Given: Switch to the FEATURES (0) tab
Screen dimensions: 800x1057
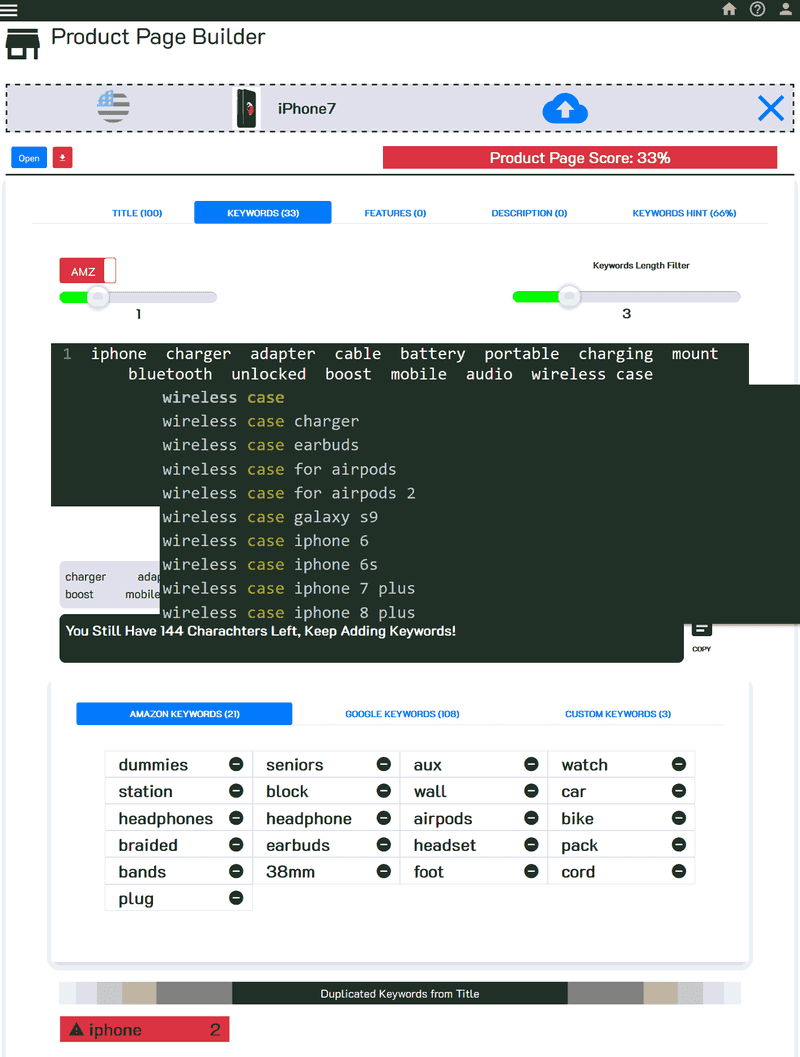Looking at the screenshot, I should tap(396, 212).
